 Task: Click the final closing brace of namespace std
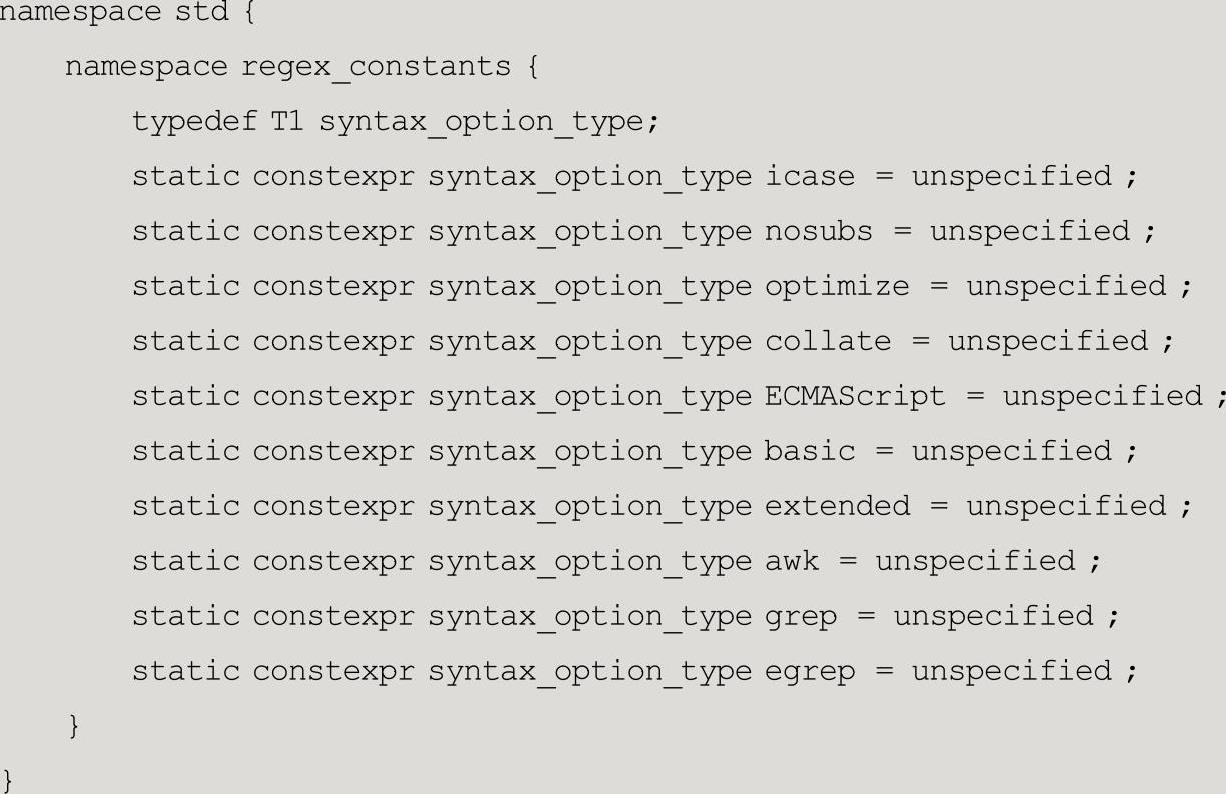[x=9, y=779]
